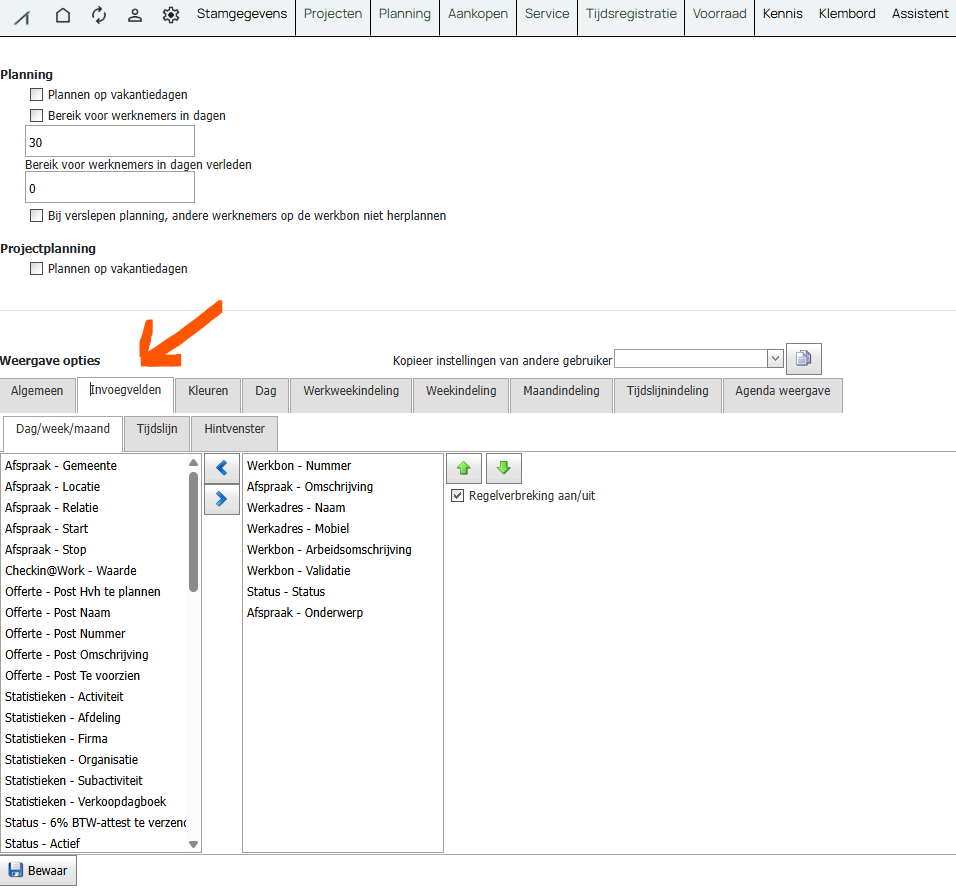Select Statistieken - Verkoopdagboek item
956x894 pixels.
85,801
